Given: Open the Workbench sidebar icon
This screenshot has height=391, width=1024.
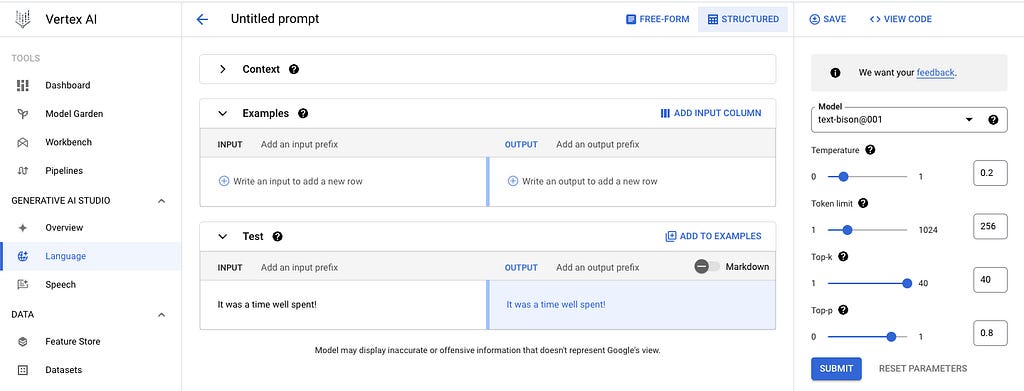Looking at the screenshot, I should click(x=23, y=142).
